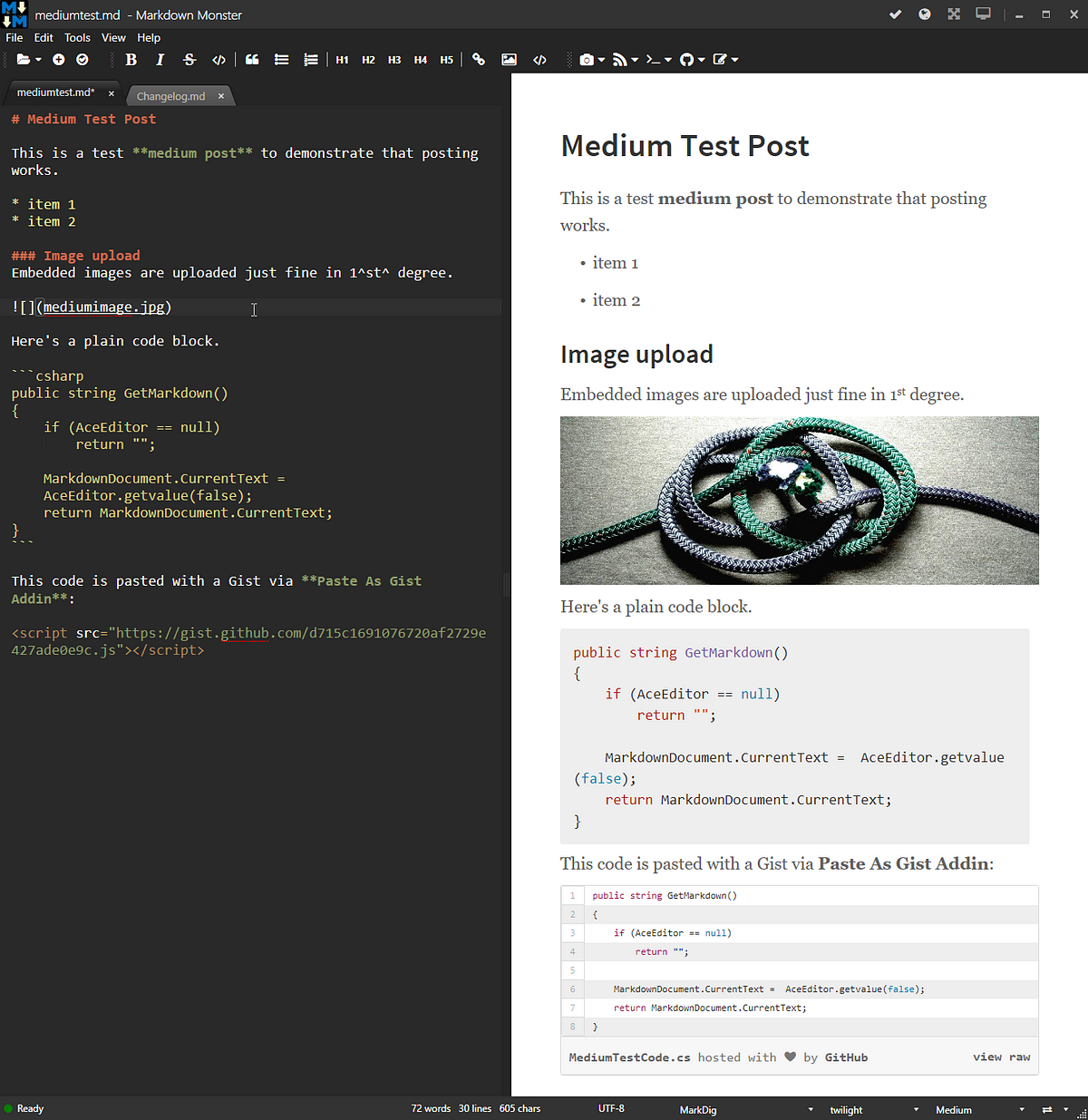Click the view raw link in gist

pyautogui.click(x=1002, y=1057)
